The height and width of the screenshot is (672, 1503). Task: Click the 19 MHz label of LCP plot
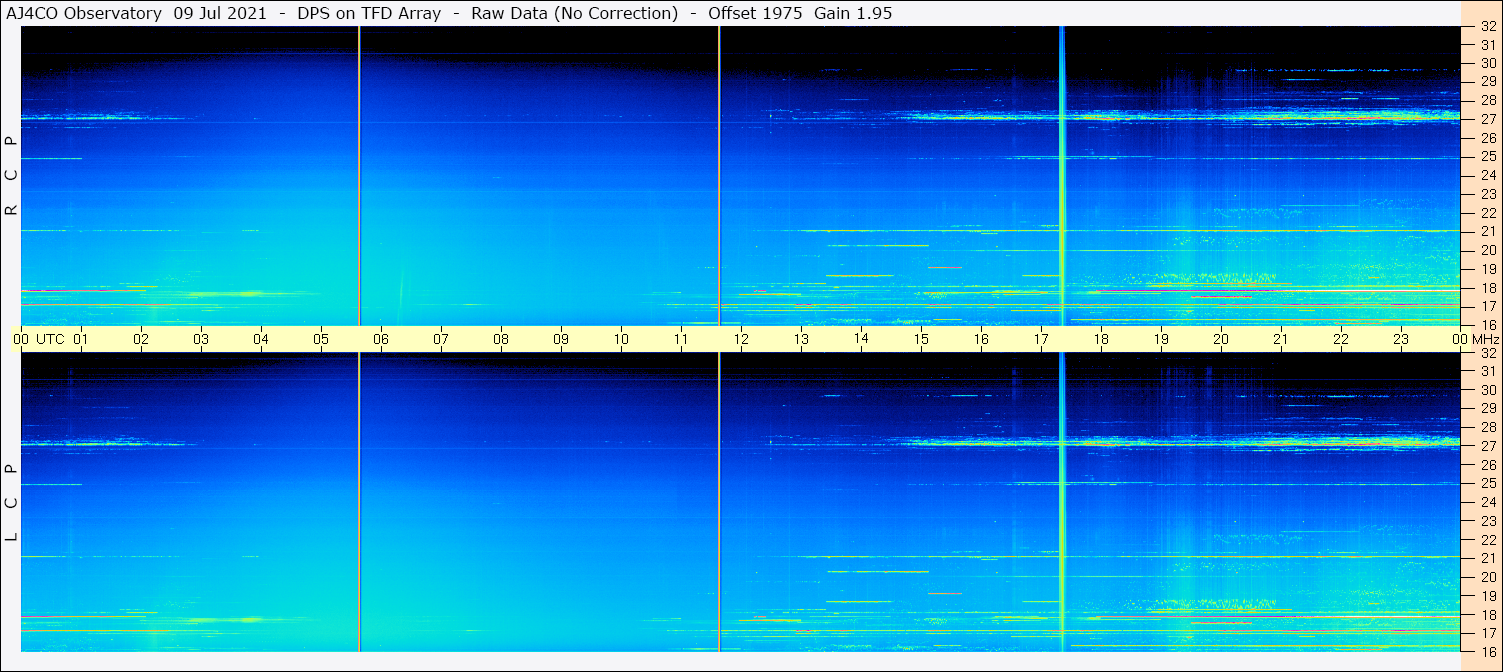click(1488, 596)
